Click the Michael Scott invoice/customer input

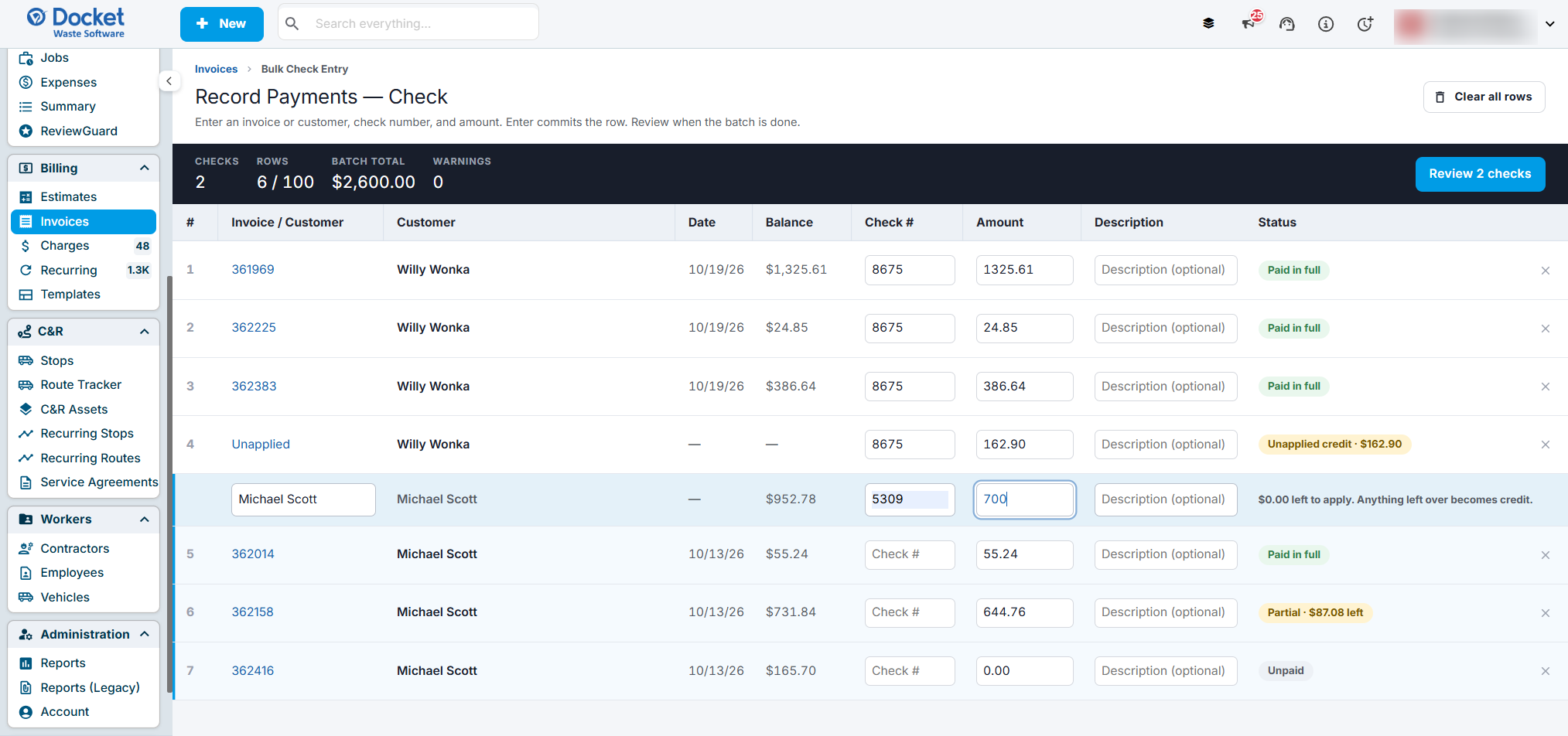coord(303,499)
